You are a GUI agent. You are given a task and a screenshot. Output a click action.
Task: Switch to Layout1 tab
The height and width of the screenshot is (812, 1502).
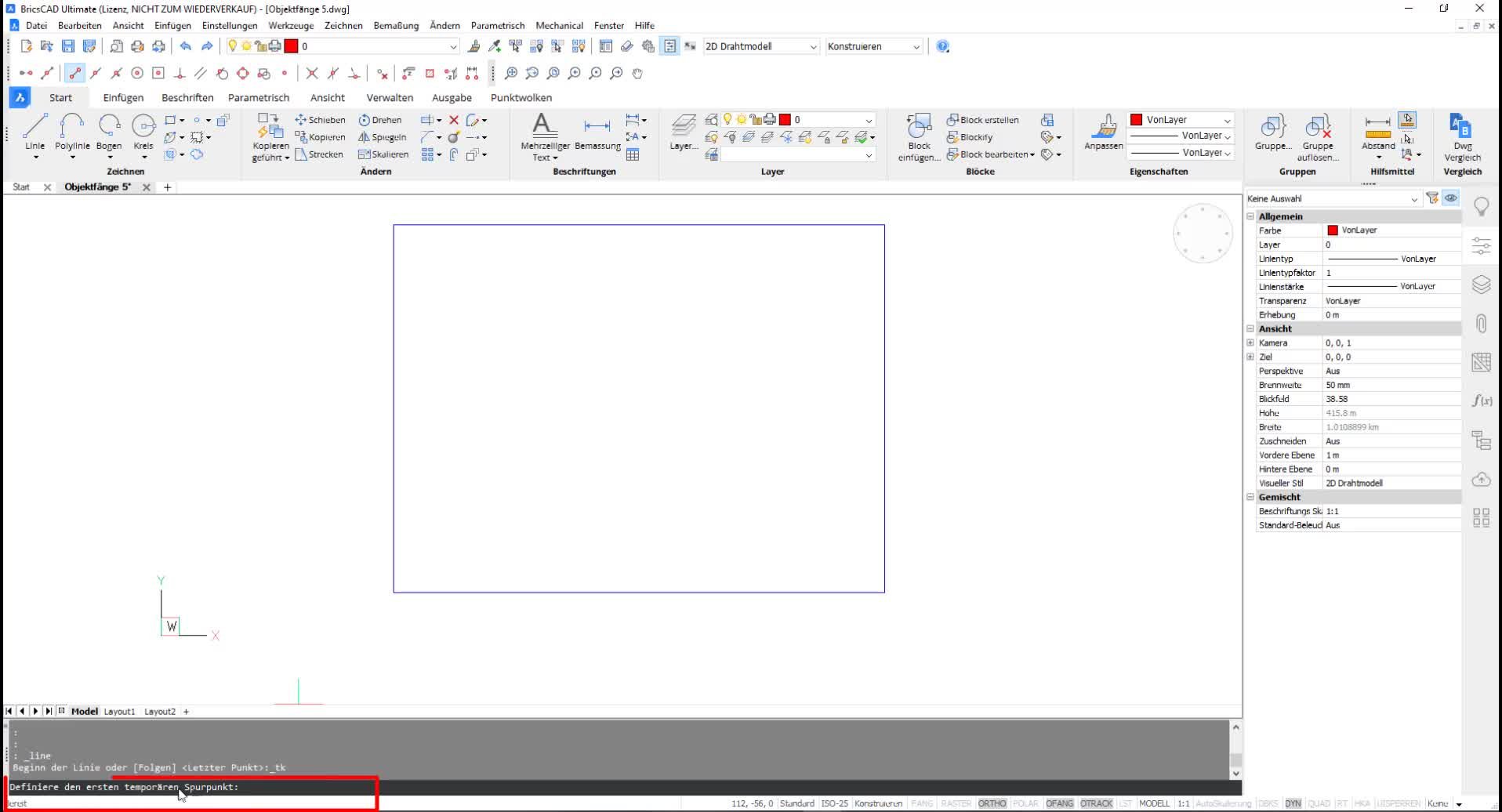click(x=120, y=712)
